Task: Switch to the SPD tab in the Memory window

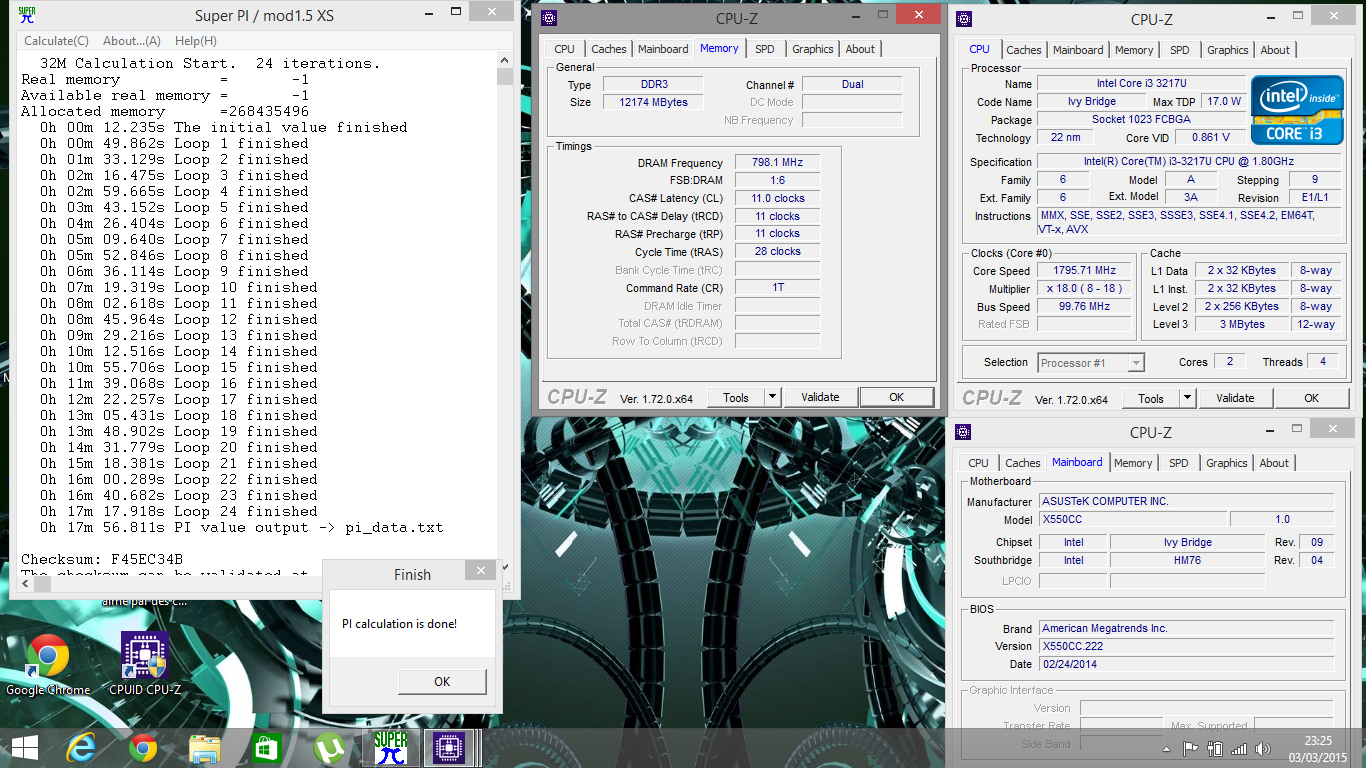Action: [765, 49]
